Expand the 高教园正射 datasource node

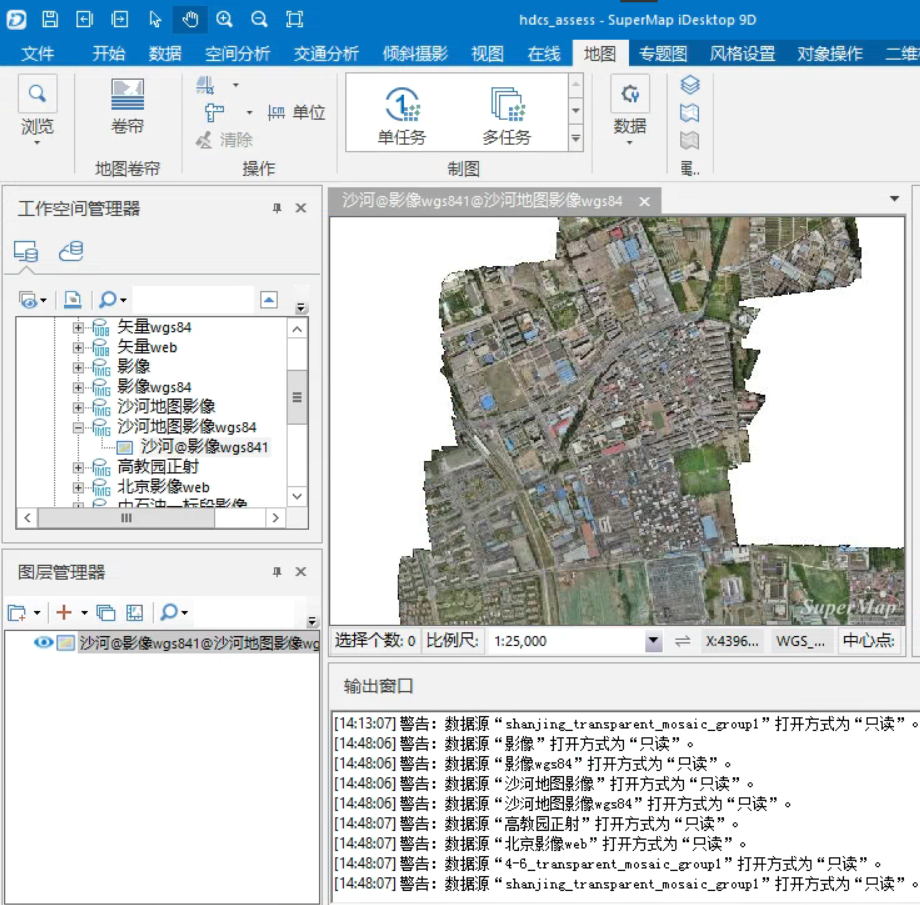click(x=77, y=467)
